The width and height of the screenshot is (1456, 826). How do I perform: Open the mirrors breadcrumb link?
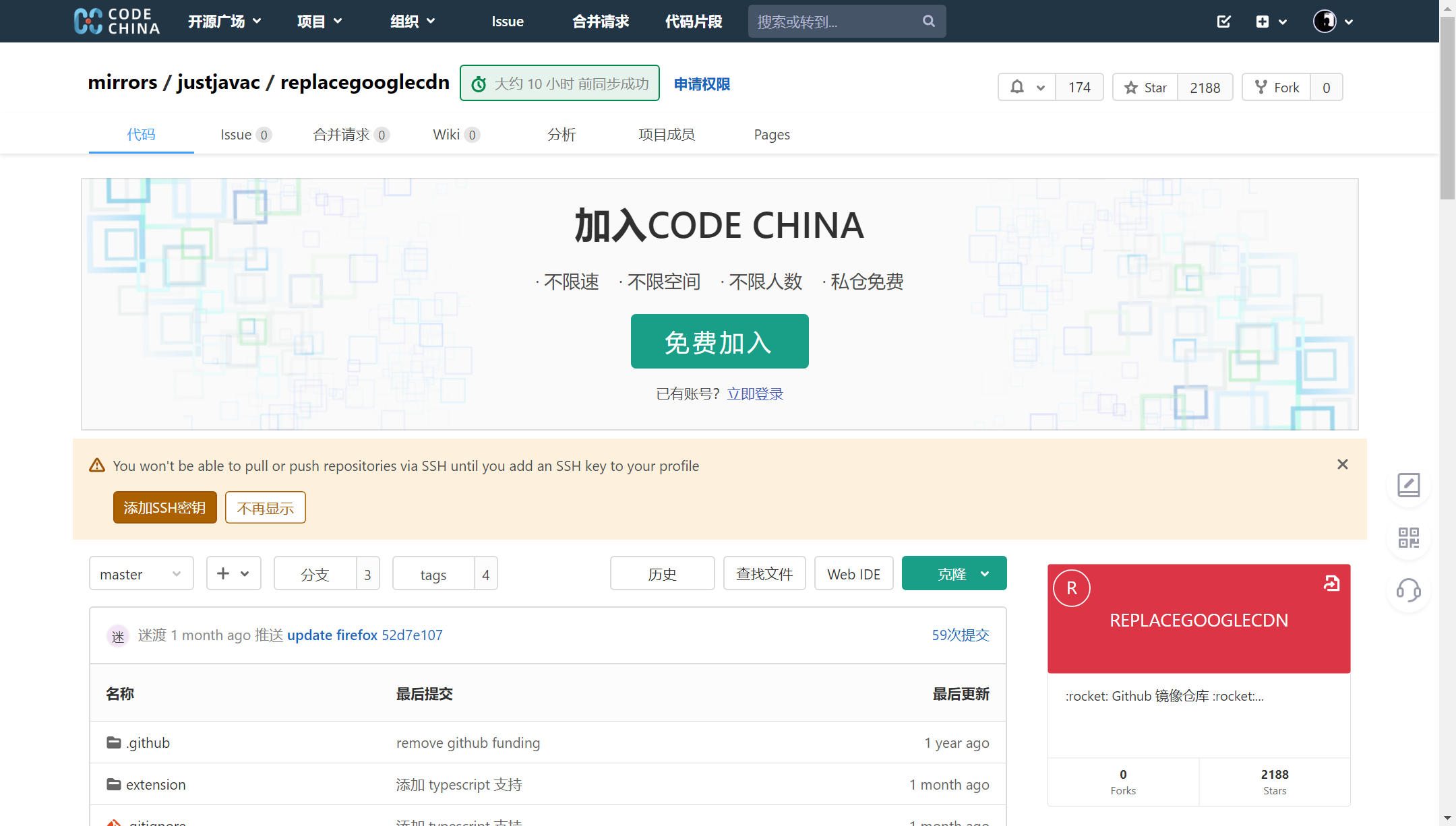pyautogui.click(x=122, y=82)
